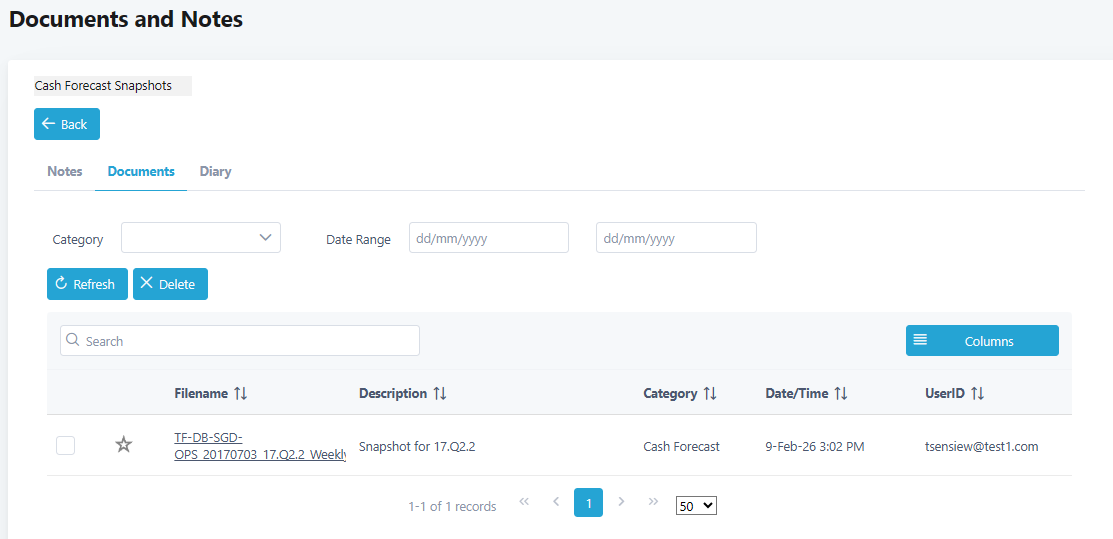1113x539 pixels.
Task: Click the Delete button
Action: coord(170,284)
